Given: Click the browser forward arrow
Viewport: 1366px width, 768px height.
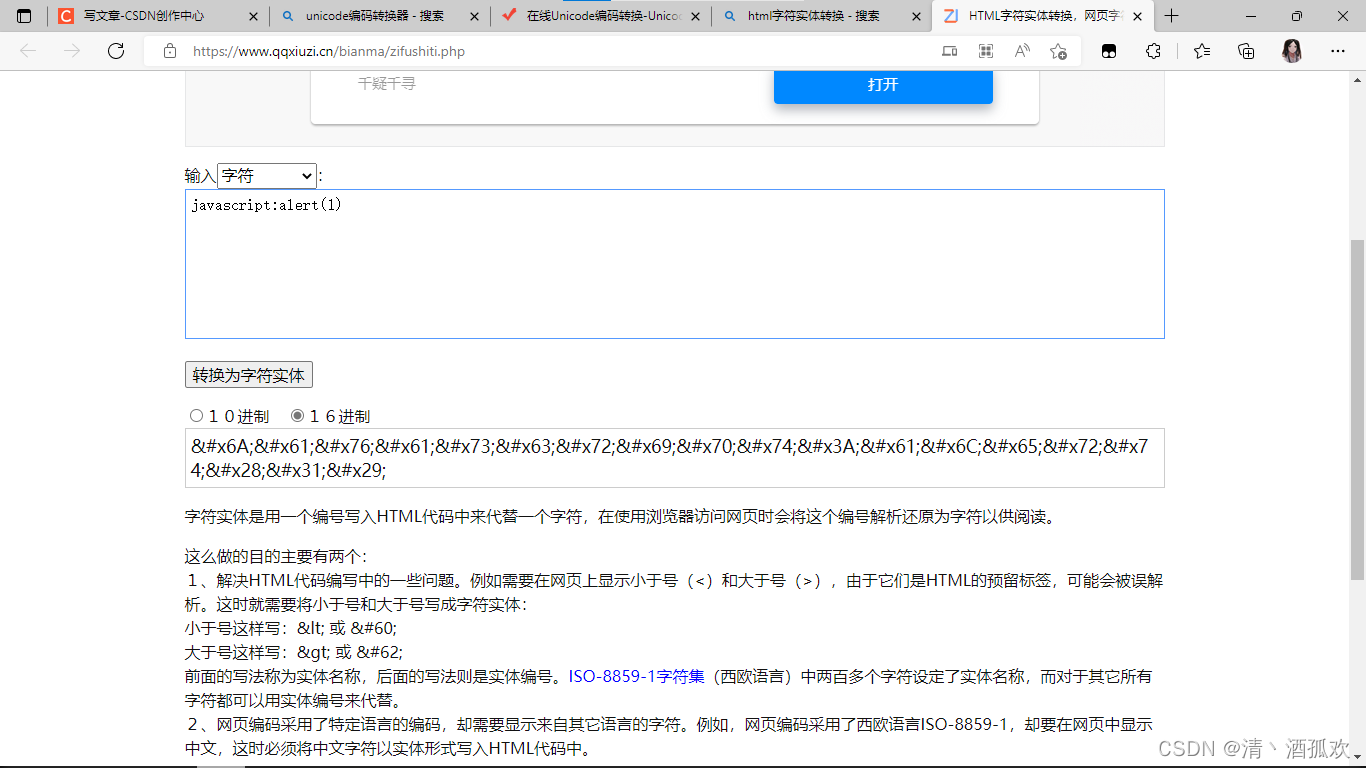Looking at the screenshot, I should (72, 51).
